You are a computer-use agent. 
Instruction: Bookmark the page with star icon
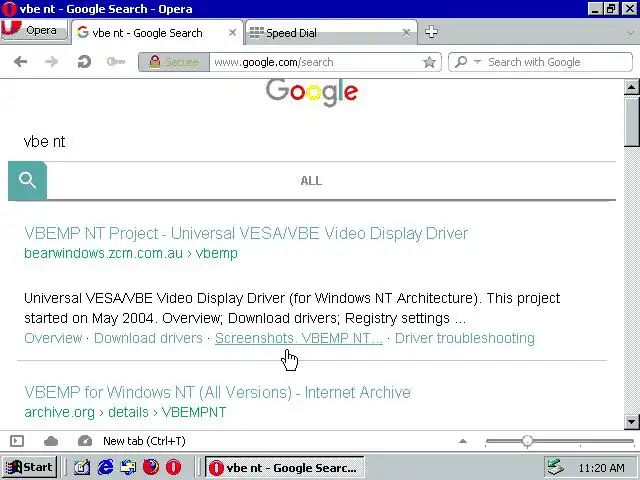429,62
